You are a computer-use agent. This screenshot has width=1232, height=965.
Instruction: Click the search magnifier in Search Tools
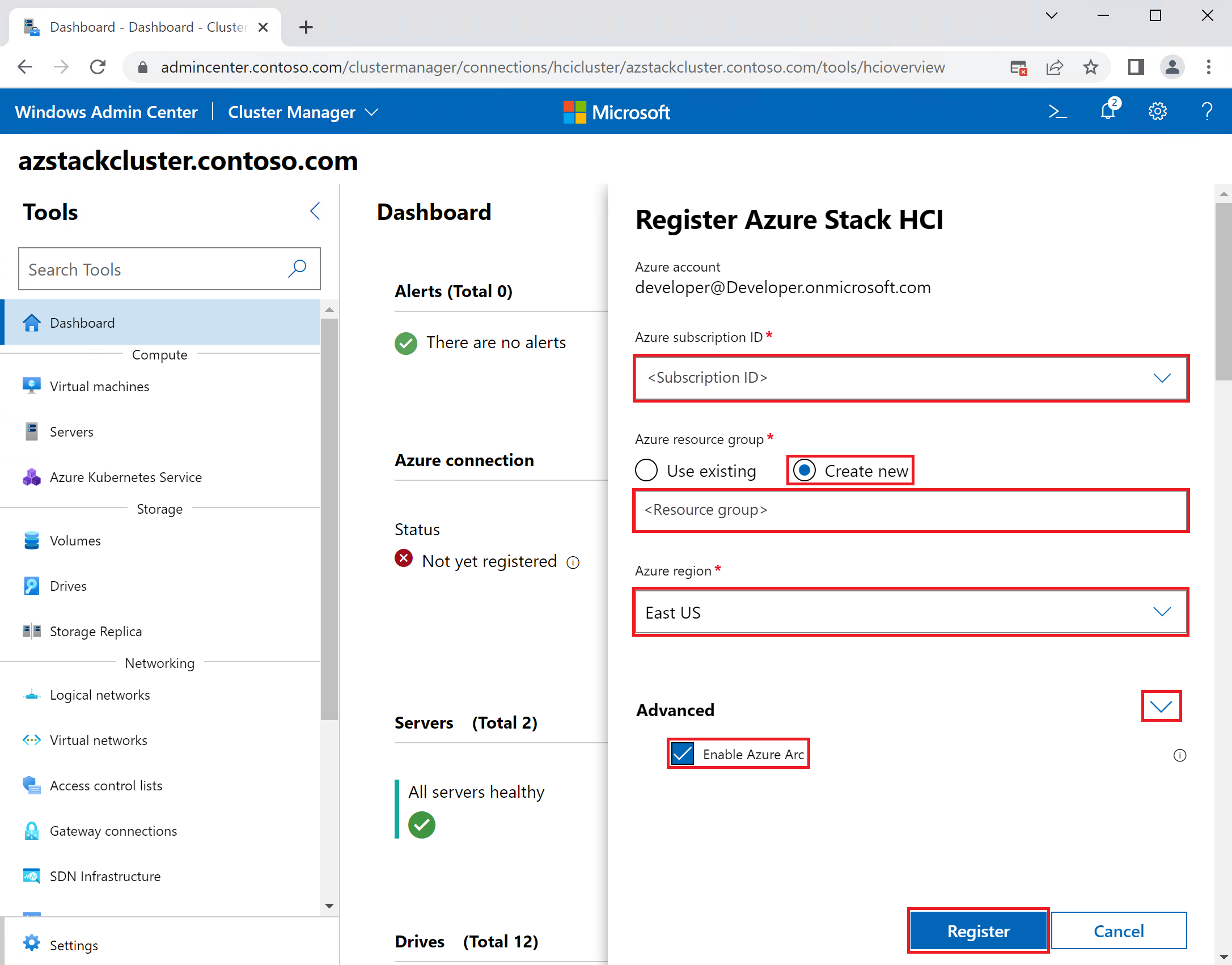(297, 269)
